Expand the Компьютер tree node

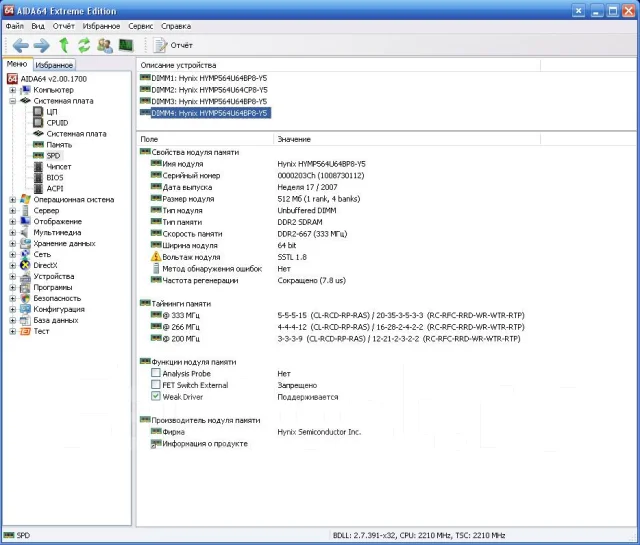13,90
